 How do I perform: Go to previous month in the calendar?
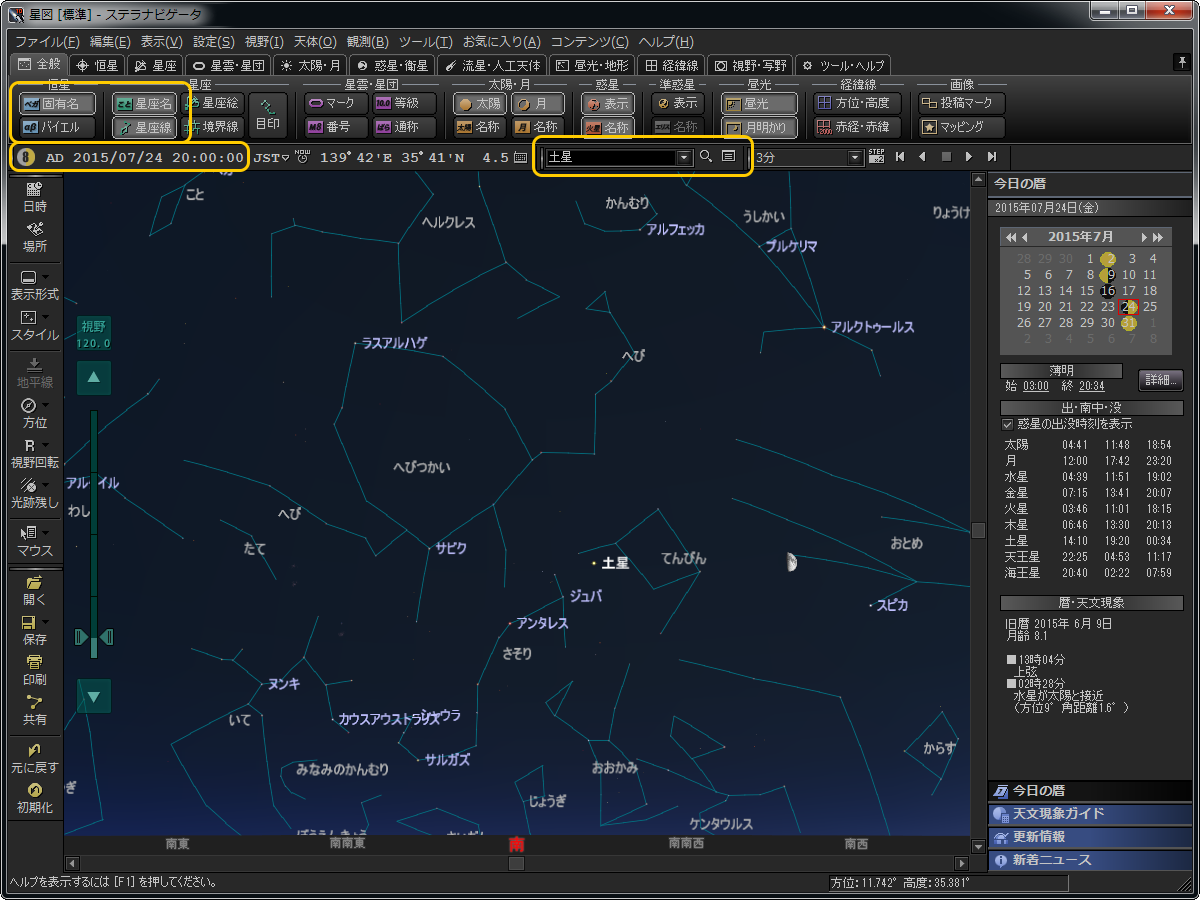(1027, 237)
